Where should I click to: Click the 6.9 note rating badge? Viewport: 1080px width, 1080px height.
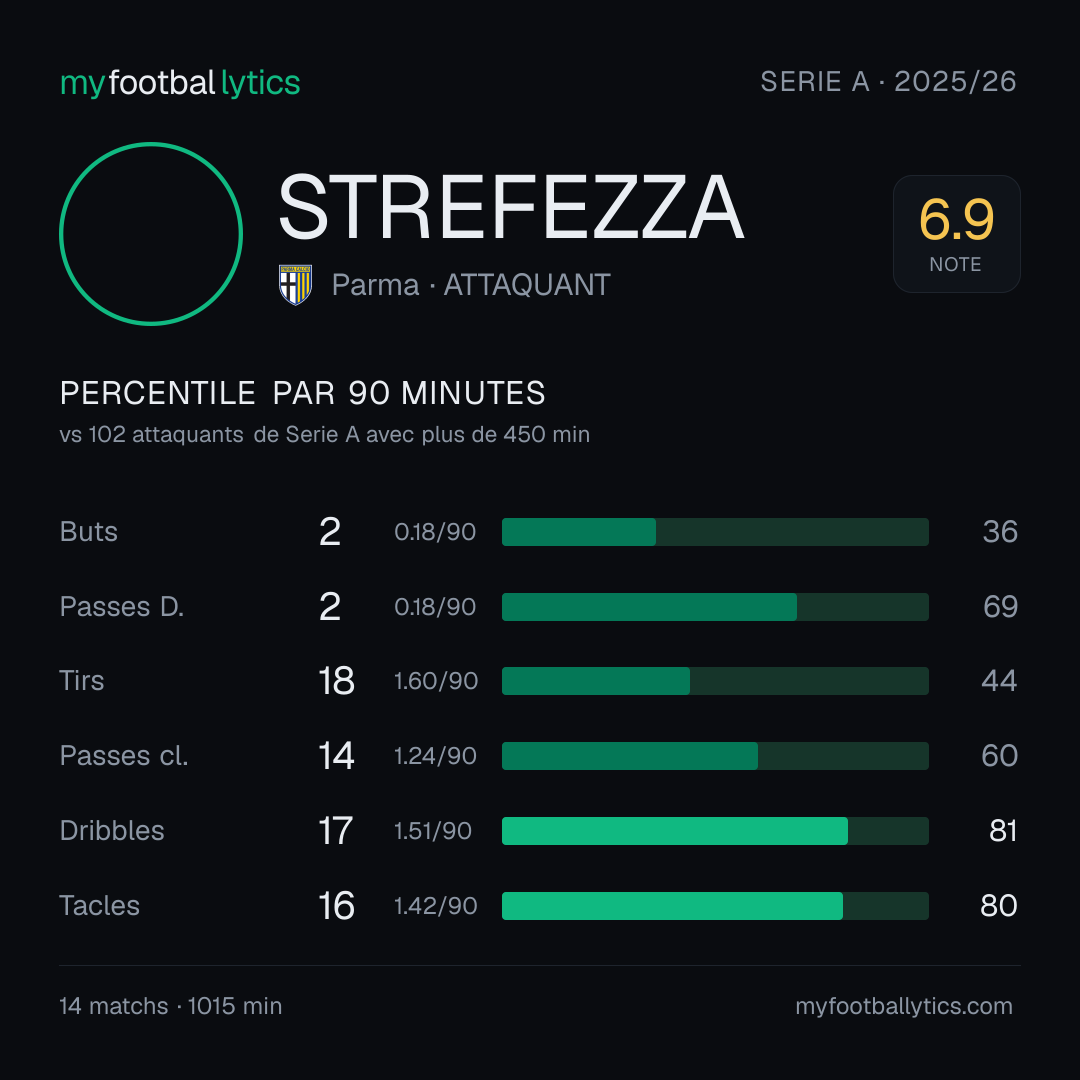pos(957,233)
